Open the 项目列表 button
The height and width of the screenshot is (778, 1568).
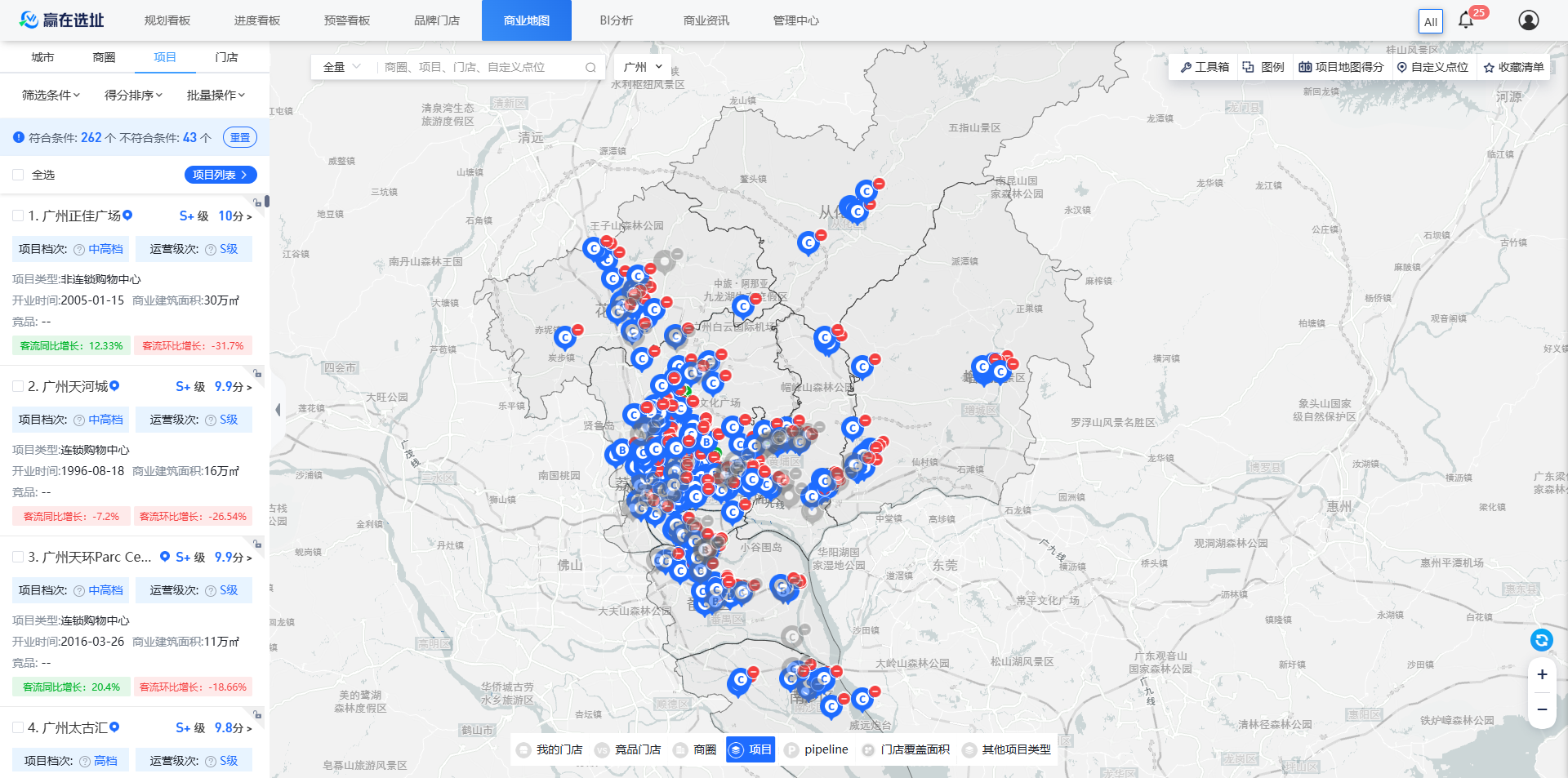(220, 175)
